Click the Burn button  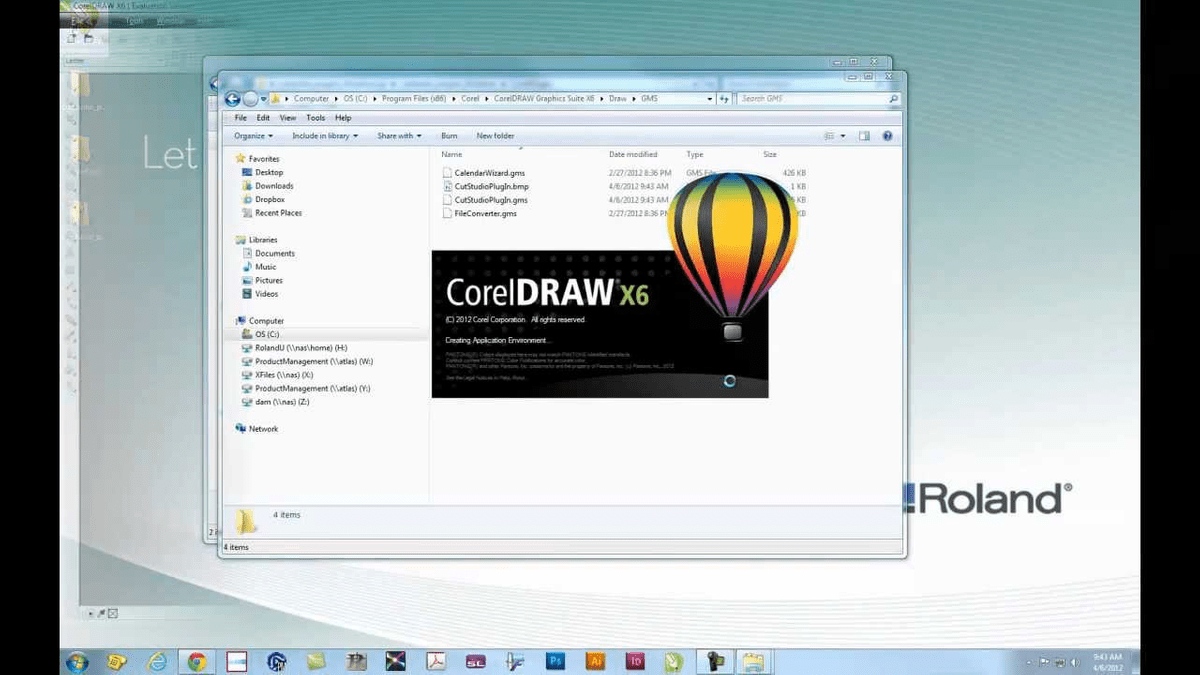click(x=449, y=135)
